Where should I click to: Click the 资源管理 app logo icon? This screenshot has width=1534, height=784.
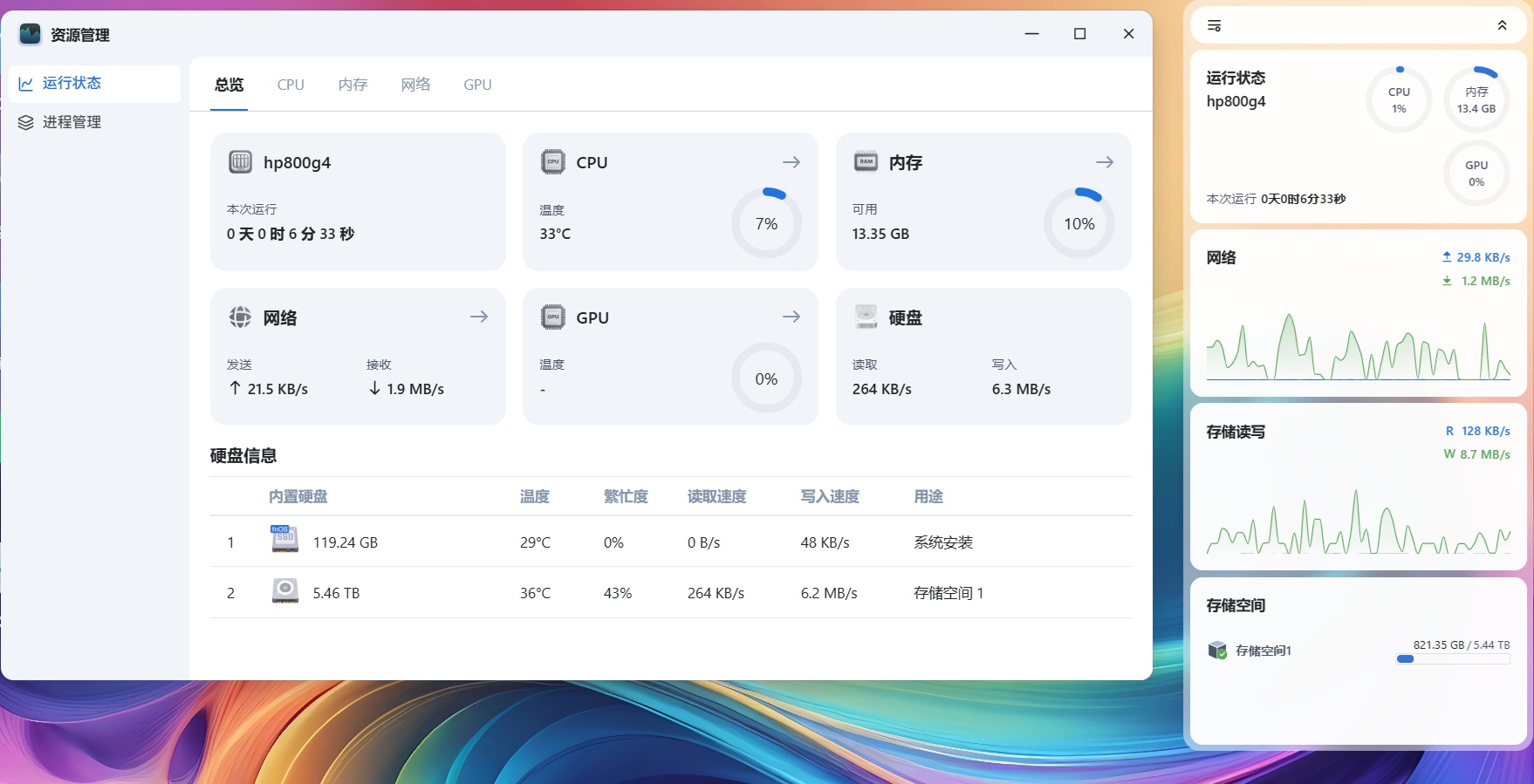tap(31, 34)
